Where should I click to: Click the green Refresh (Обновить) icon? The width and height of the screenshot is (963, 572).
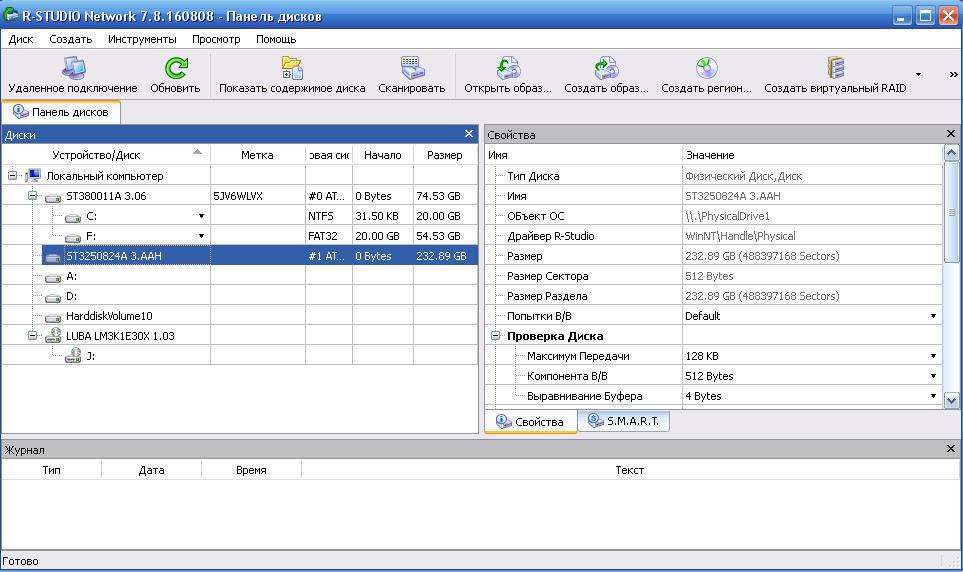(x=175, y=68)
